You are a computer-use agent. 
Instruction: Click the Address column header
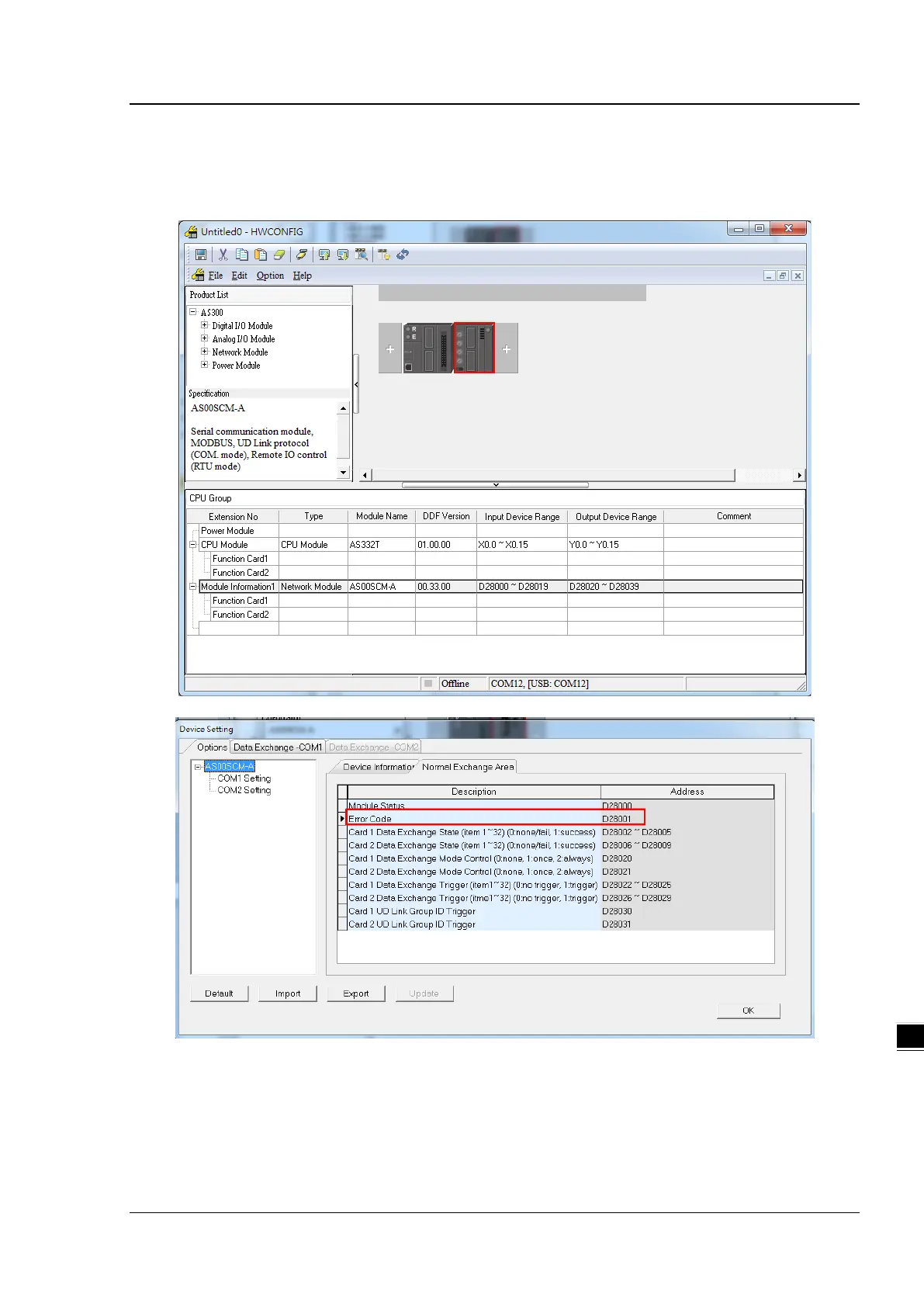click(x=687, y=792)
